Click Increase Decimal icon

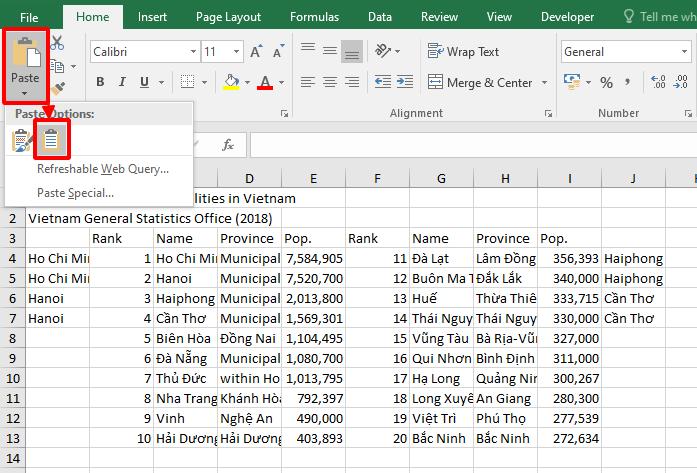tap(658, 82)
